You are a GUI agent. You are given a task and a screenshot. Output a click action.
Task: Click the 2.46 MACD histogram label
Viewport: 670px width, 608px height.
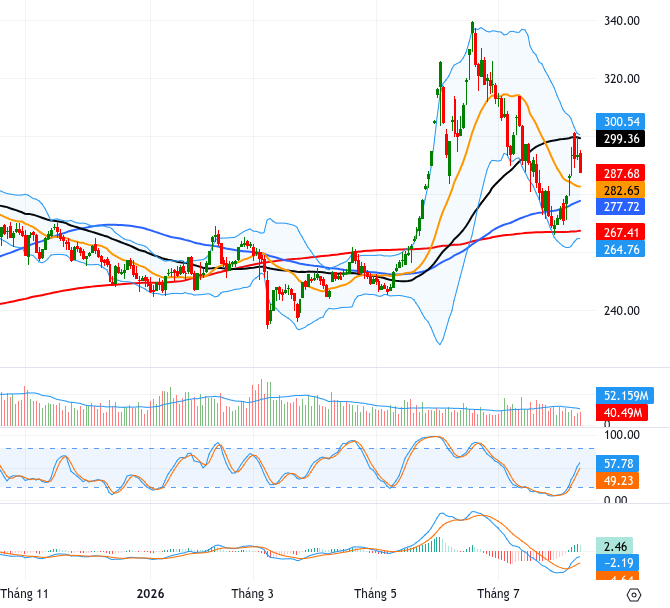(x=614, y=546)
